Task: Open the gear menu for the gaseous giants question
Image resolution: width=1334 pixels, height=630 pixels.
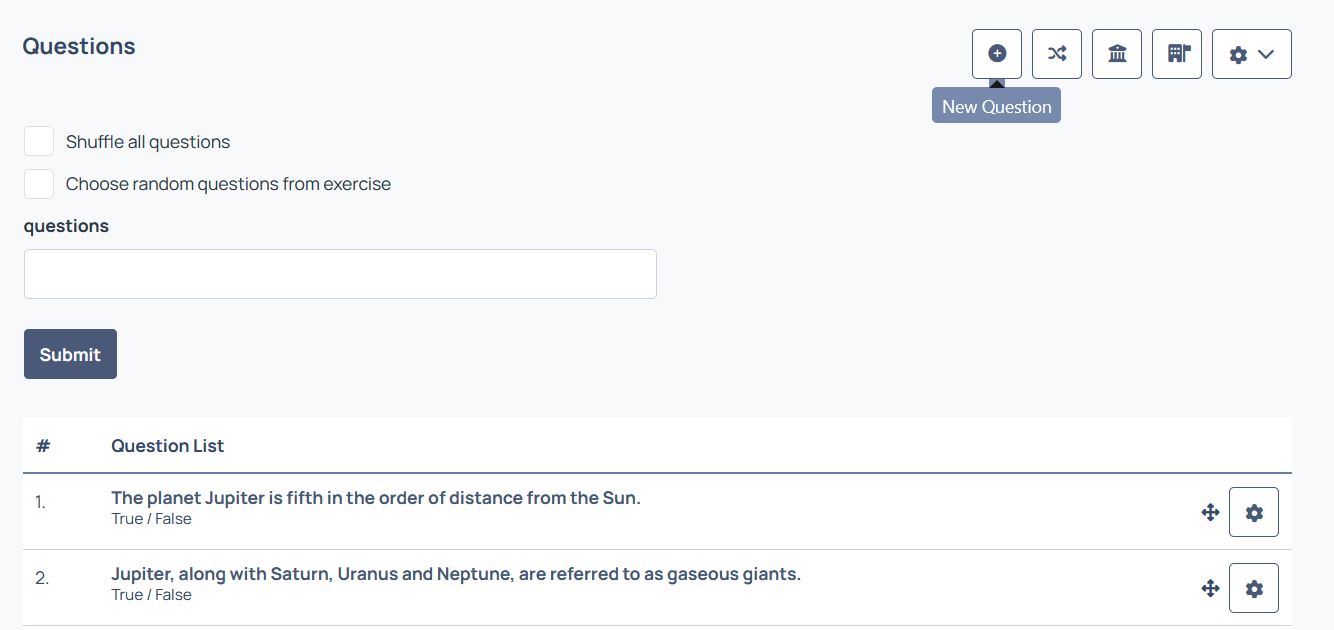Action: 1254,588
